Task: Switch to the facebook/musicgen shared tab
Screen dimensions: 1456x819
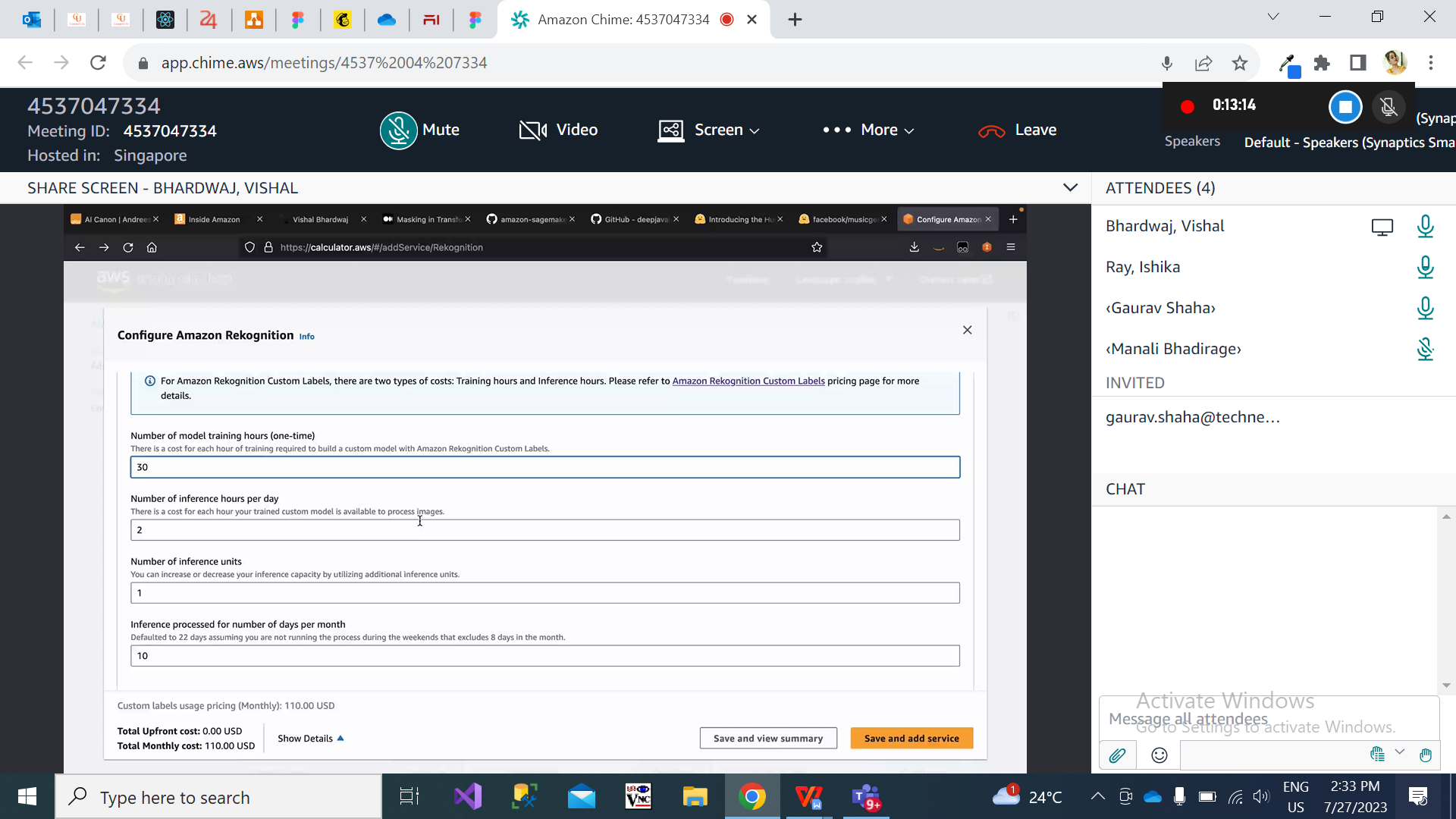Action: pyautogui.click(x=844, y=219)
